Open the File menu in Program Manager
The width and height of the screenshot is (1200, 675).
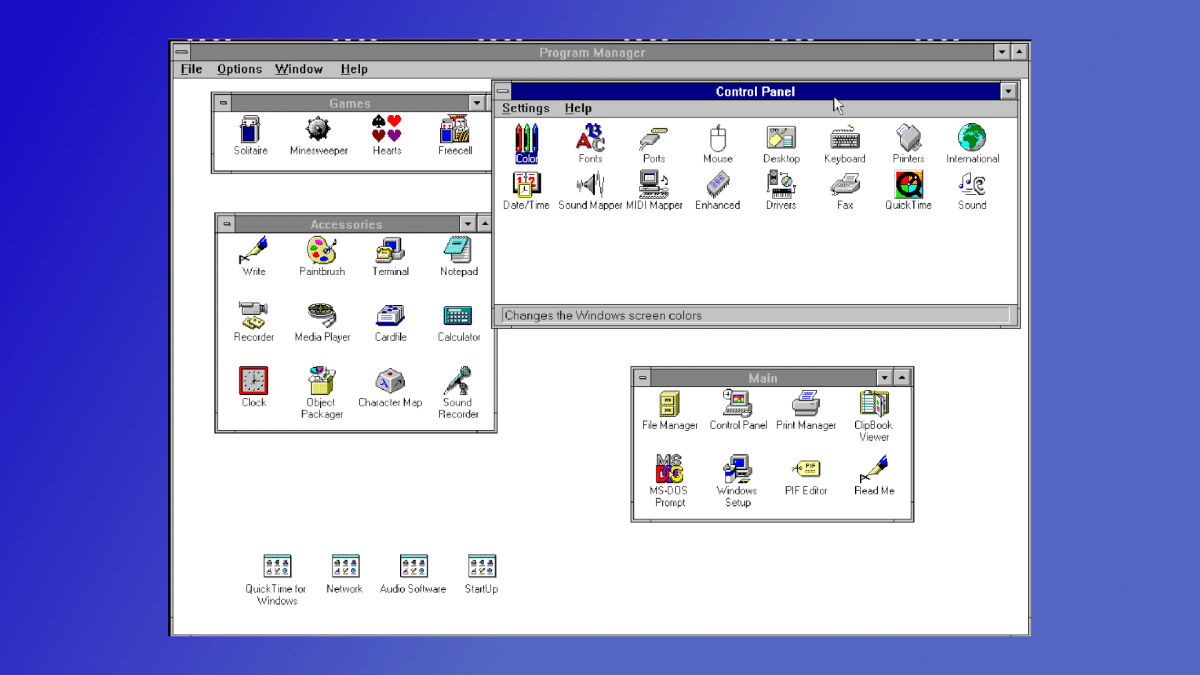coord(191,69)
